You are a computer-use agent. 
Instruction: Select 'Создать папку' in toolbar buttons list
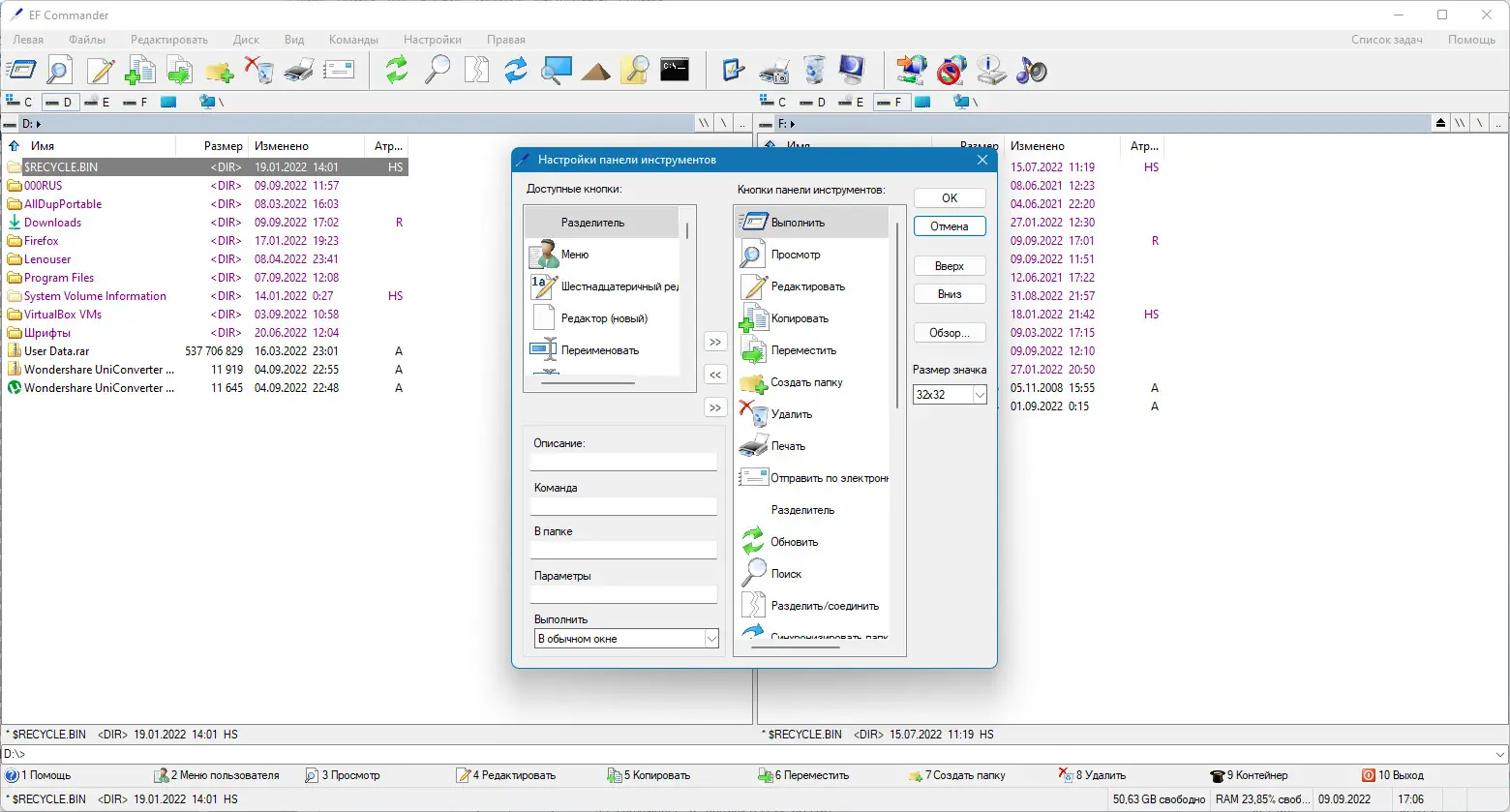coord(812,382)
